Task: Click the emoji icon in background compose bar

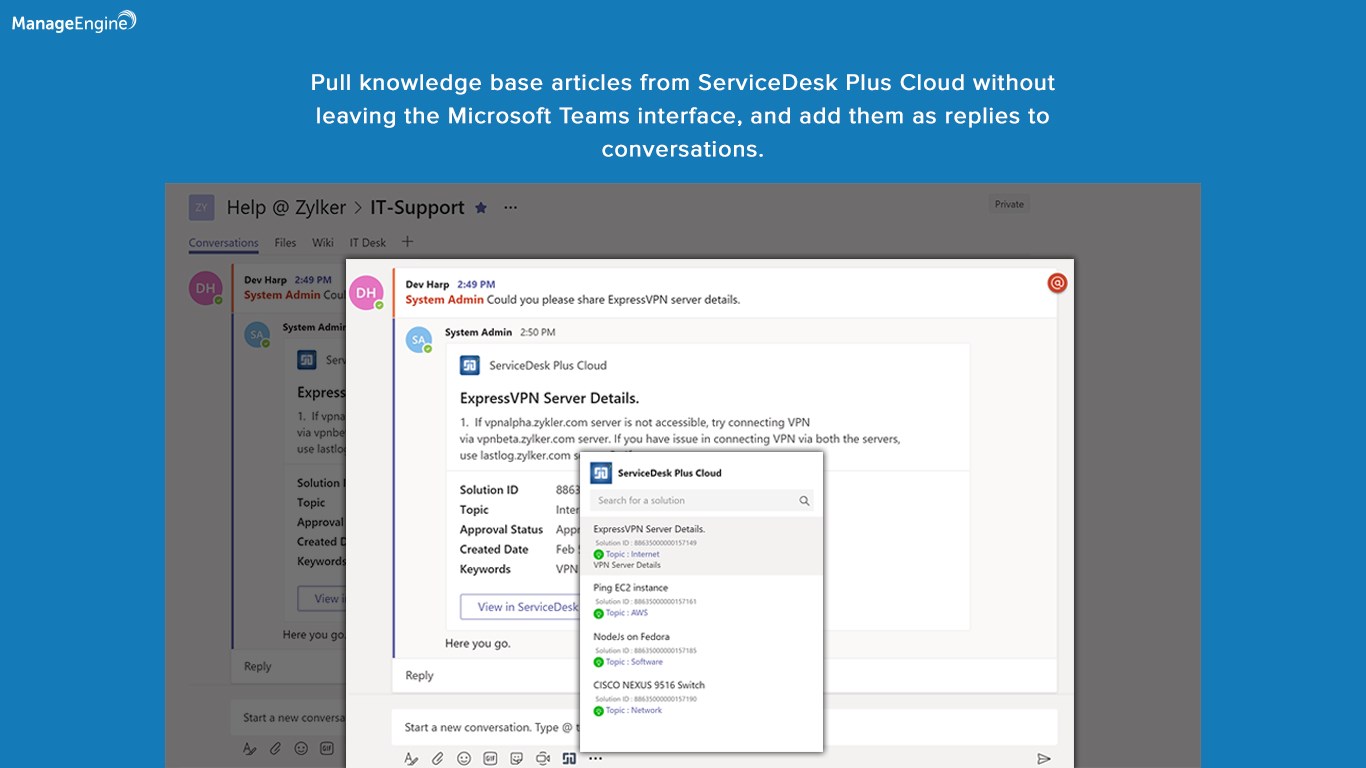Action: pyautogui.click(x=301, y=748)
